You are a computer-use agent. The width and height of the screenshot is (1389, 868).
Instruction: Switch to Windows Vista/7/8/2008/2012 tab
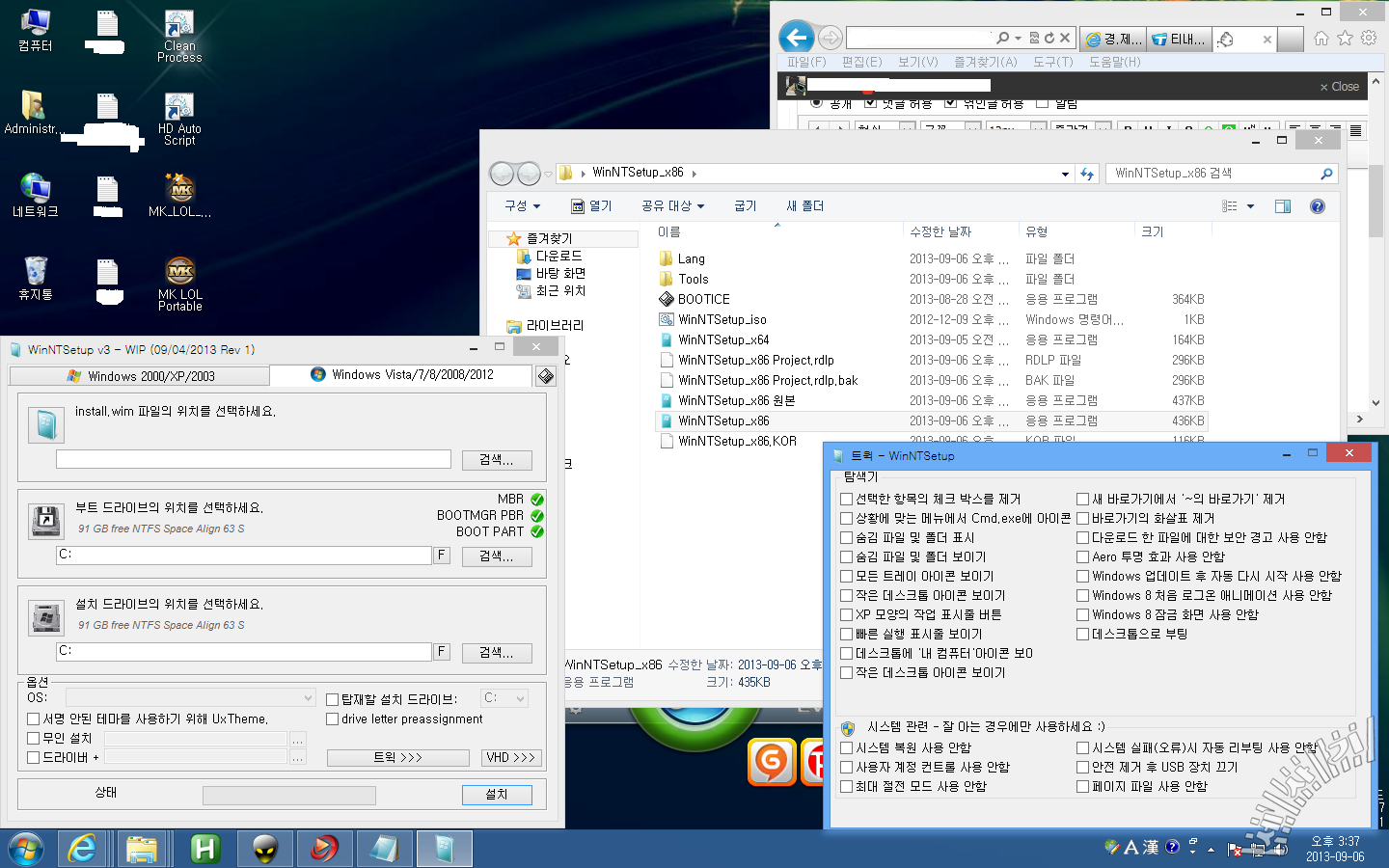click(x=401, y=374)
